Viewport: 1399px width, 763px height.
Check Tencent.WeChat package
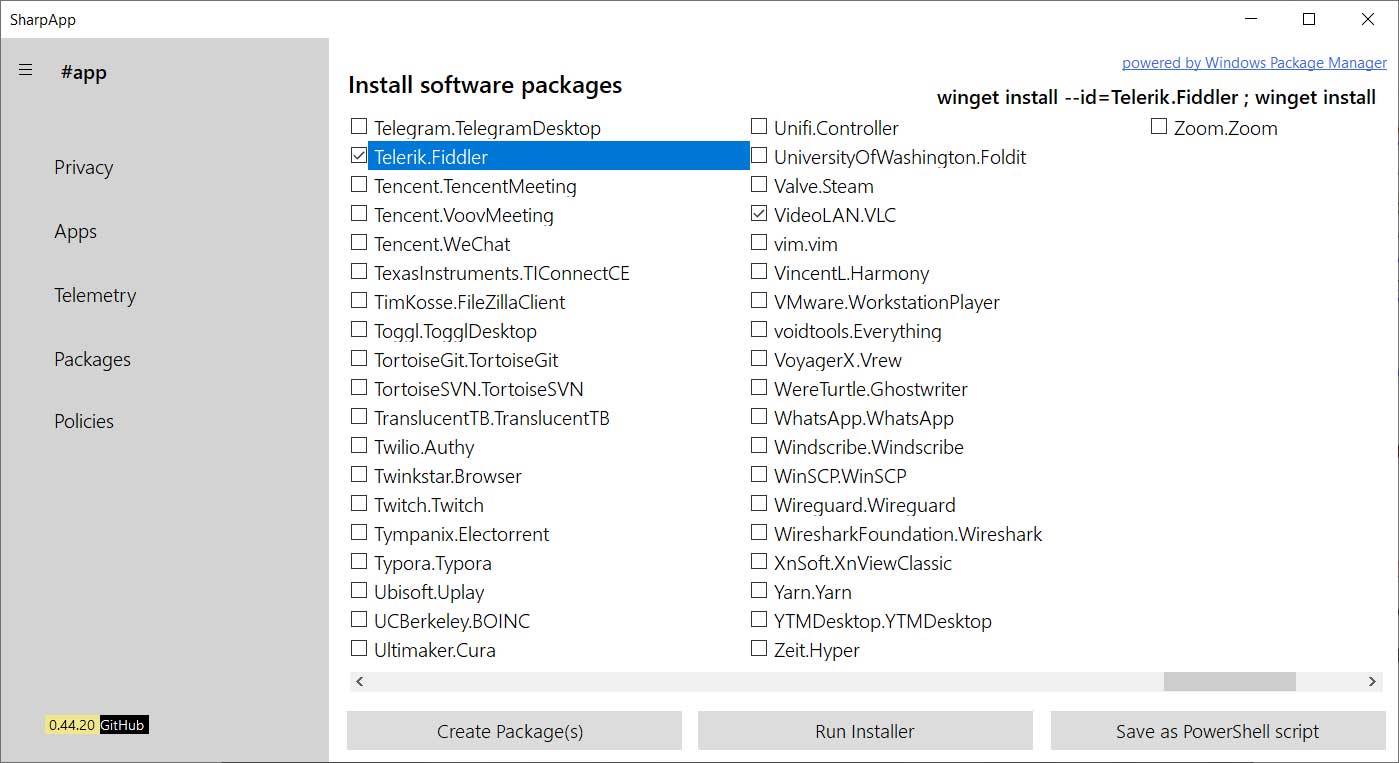click(358, 243)
